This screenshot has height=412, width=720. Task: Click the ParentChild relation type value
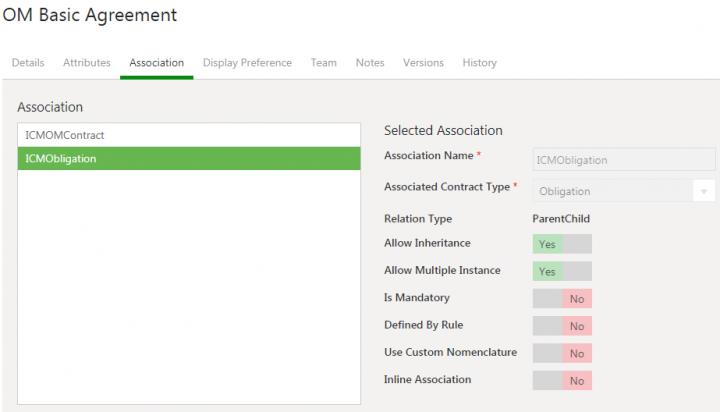coord(560,218)
